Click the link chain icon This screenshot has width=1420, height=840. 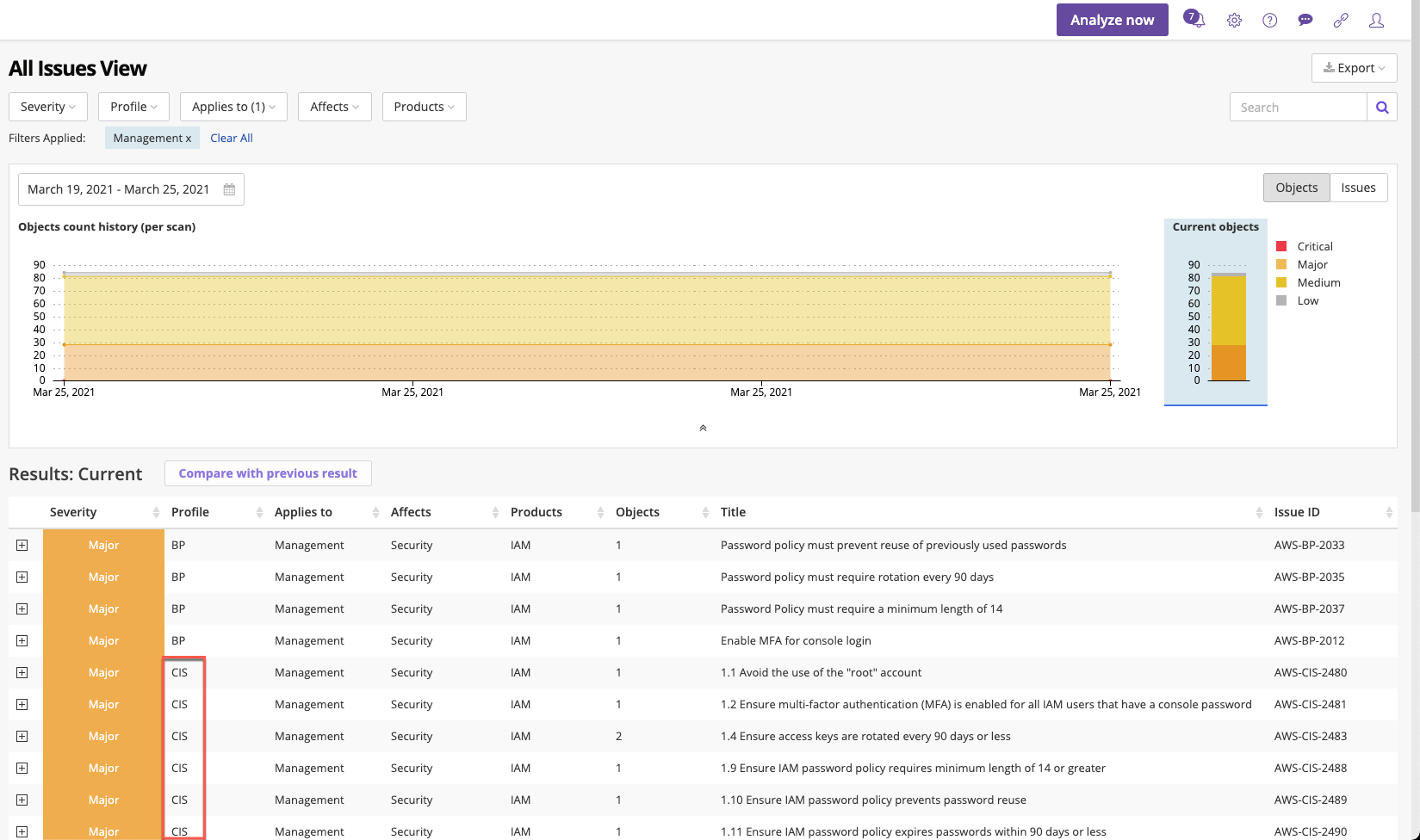[1341, 21]
